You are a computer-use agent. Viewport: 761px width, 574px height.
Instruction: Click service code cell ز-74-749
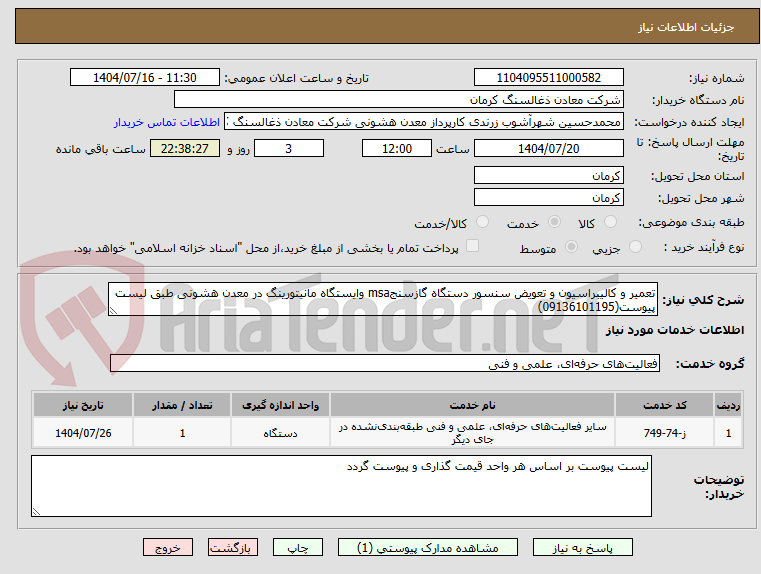tap(664, 433)
